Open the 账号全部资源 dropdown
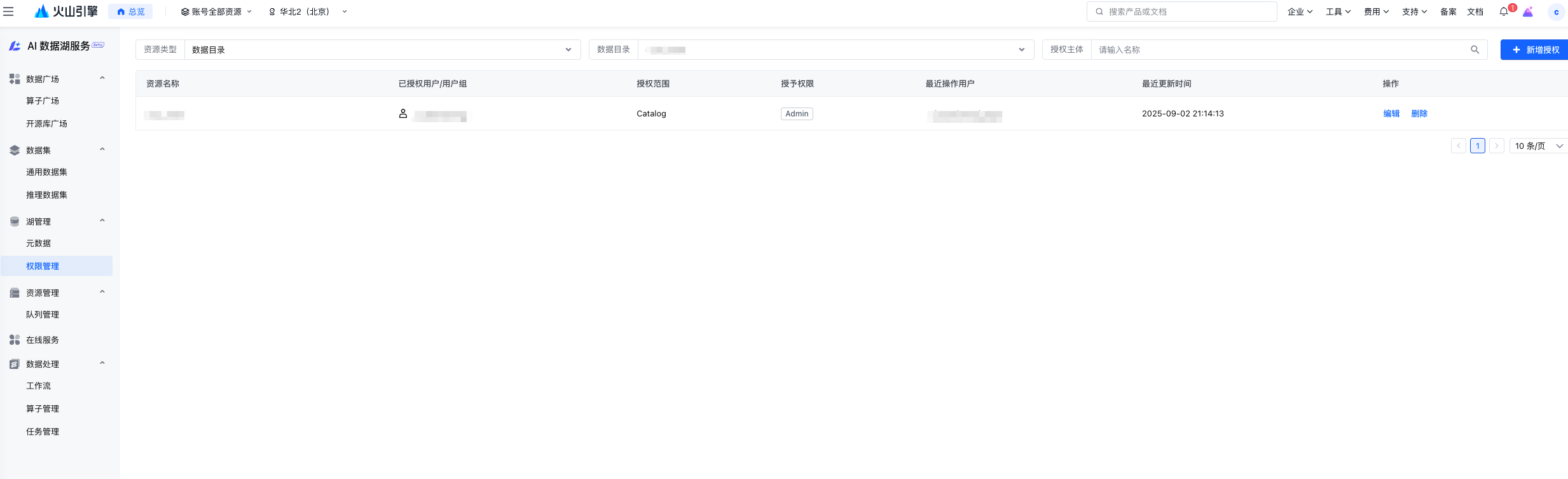This screenshot has height=479, width=1568. click(x=216, y=11)
